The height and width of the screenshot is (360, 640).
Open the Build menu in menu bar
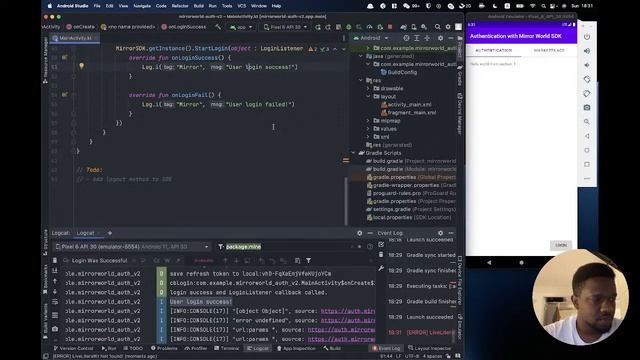199,6
